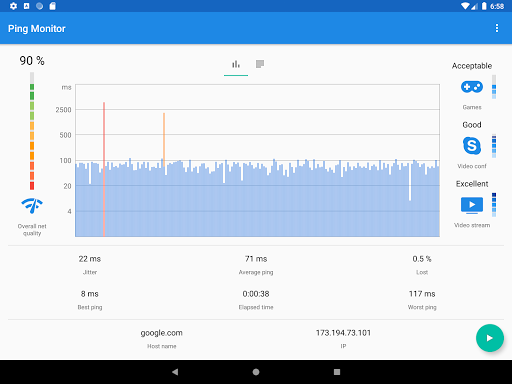The height and width of the screenshot is (384, 512).
Task: Go back with Android back button
Action: coord(175,372)
